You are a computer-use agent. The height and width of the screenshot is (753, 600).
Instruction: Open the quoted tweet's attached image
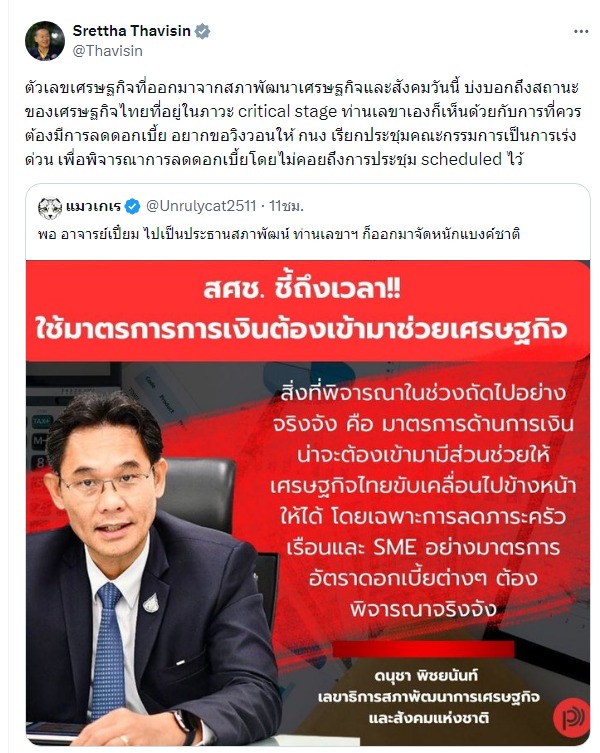tap(308, 503)
